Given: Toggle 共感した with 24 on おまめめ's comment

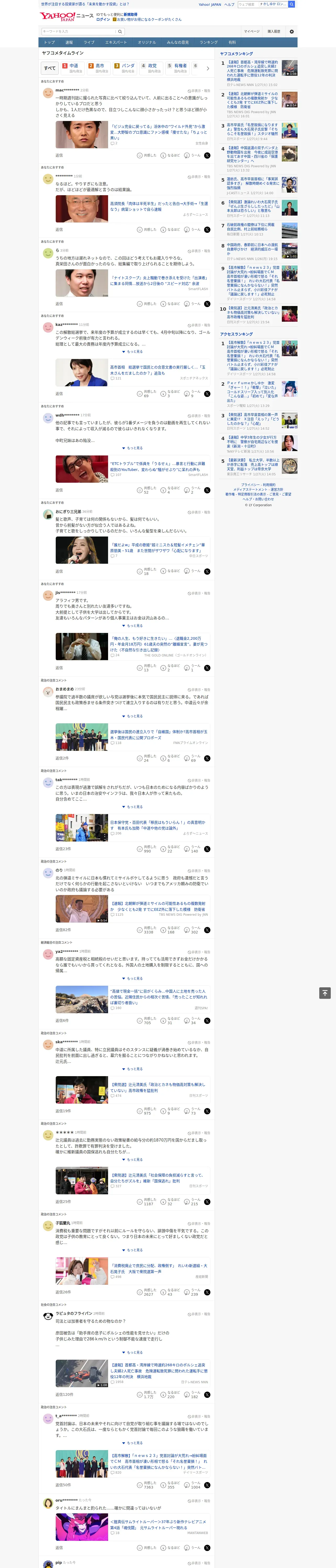Looking at the screenshot, I should (x=146, y=758).
